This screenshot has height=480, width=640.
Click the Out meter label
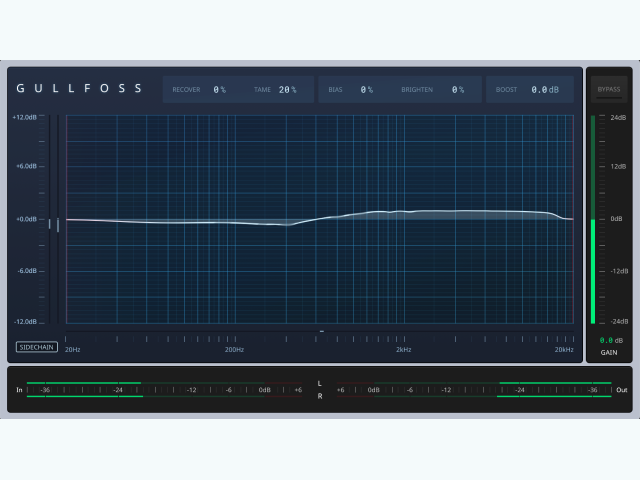click(x=622, y=390)
